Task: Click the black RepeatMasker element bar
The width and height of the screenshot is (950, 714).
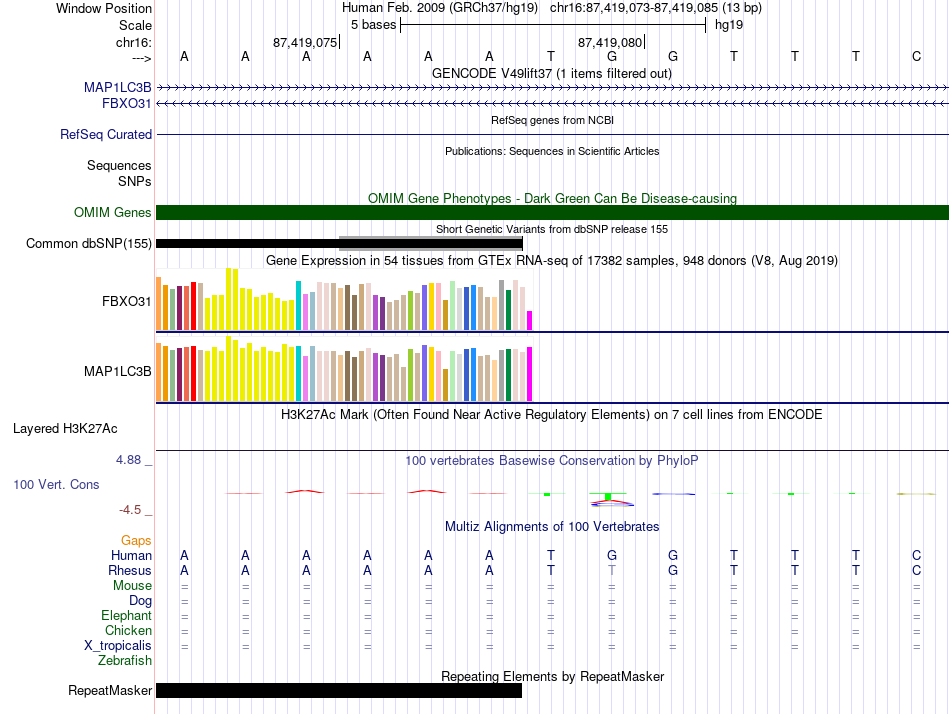Action: click(x=339, y=690)
